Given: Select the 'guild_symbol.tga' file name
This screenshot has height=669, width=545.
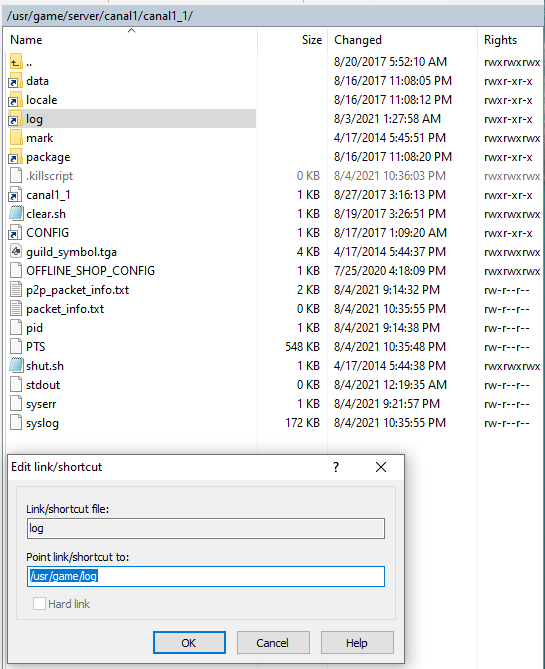Looking at the screenshot, I should tap(71, 252).
